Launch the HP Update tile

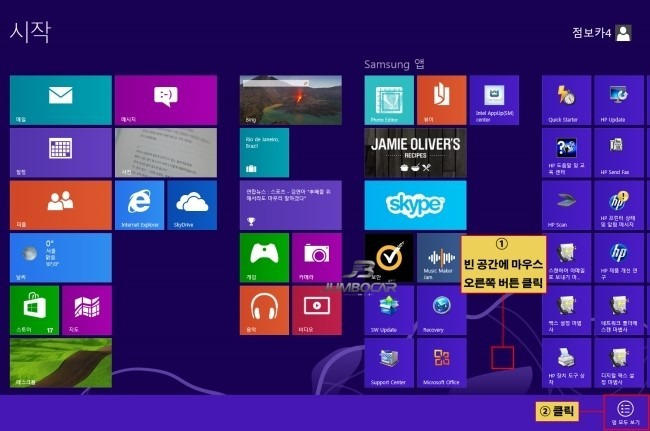pyautogui.click(x=619, y=100)
